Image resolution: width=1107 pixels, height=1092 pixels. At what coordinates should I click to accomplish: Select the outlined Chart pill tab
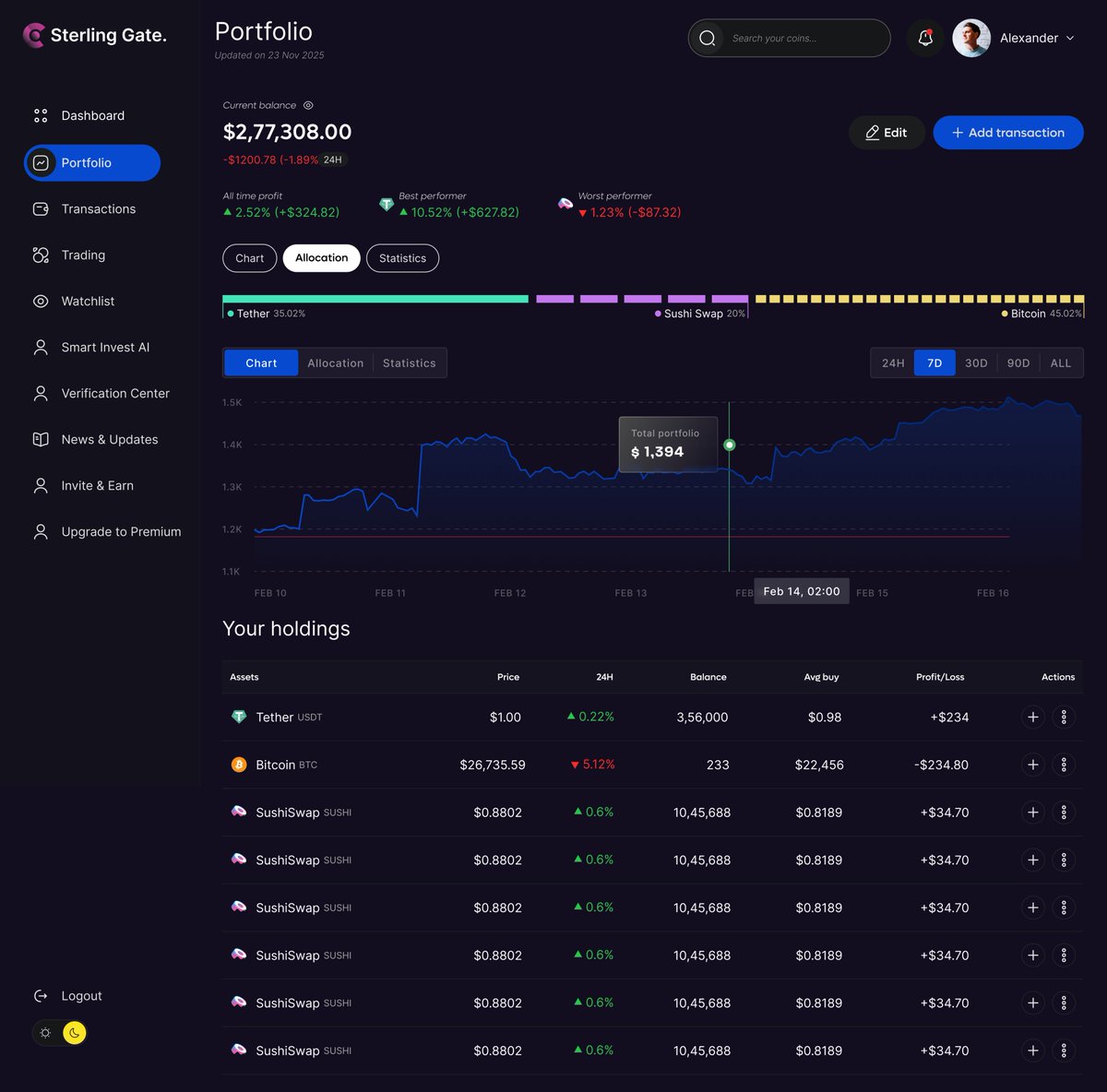point(250,258)
